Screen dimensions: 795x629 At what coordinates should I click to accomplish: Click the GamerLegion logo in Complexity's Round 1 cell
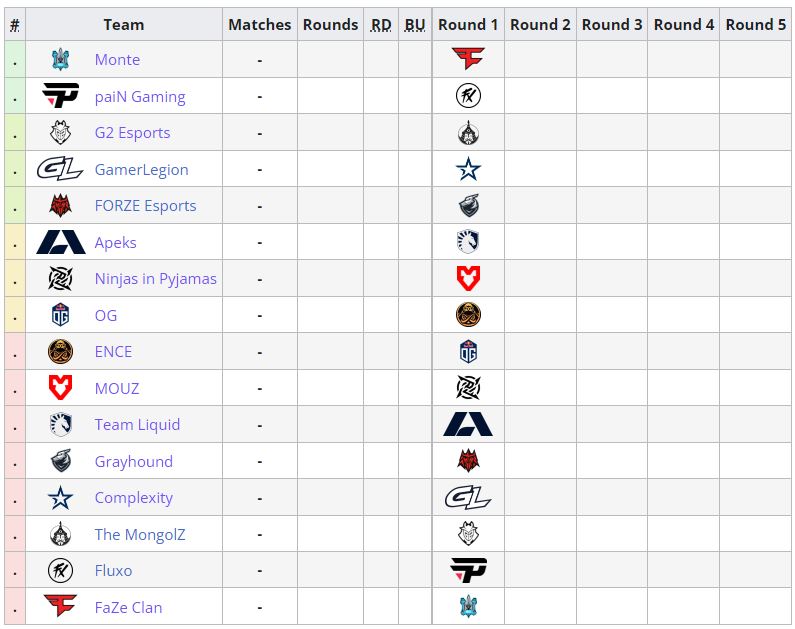(467, 498)
